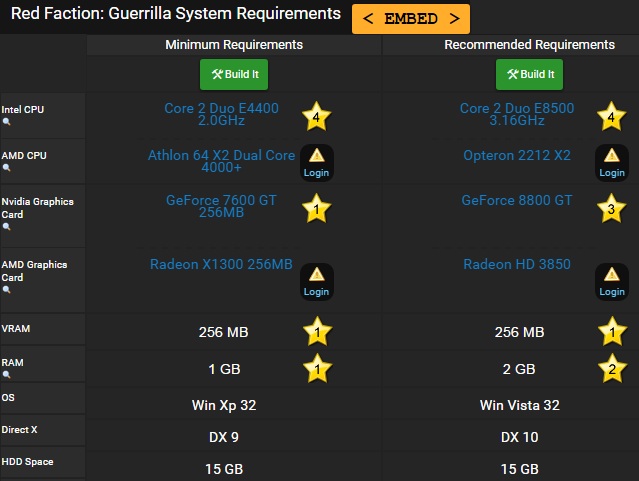Screen dimensions: 639x481
Task: Select the Minimum Requirements column header
Action: pyautogui.click(x=234, y=45)
